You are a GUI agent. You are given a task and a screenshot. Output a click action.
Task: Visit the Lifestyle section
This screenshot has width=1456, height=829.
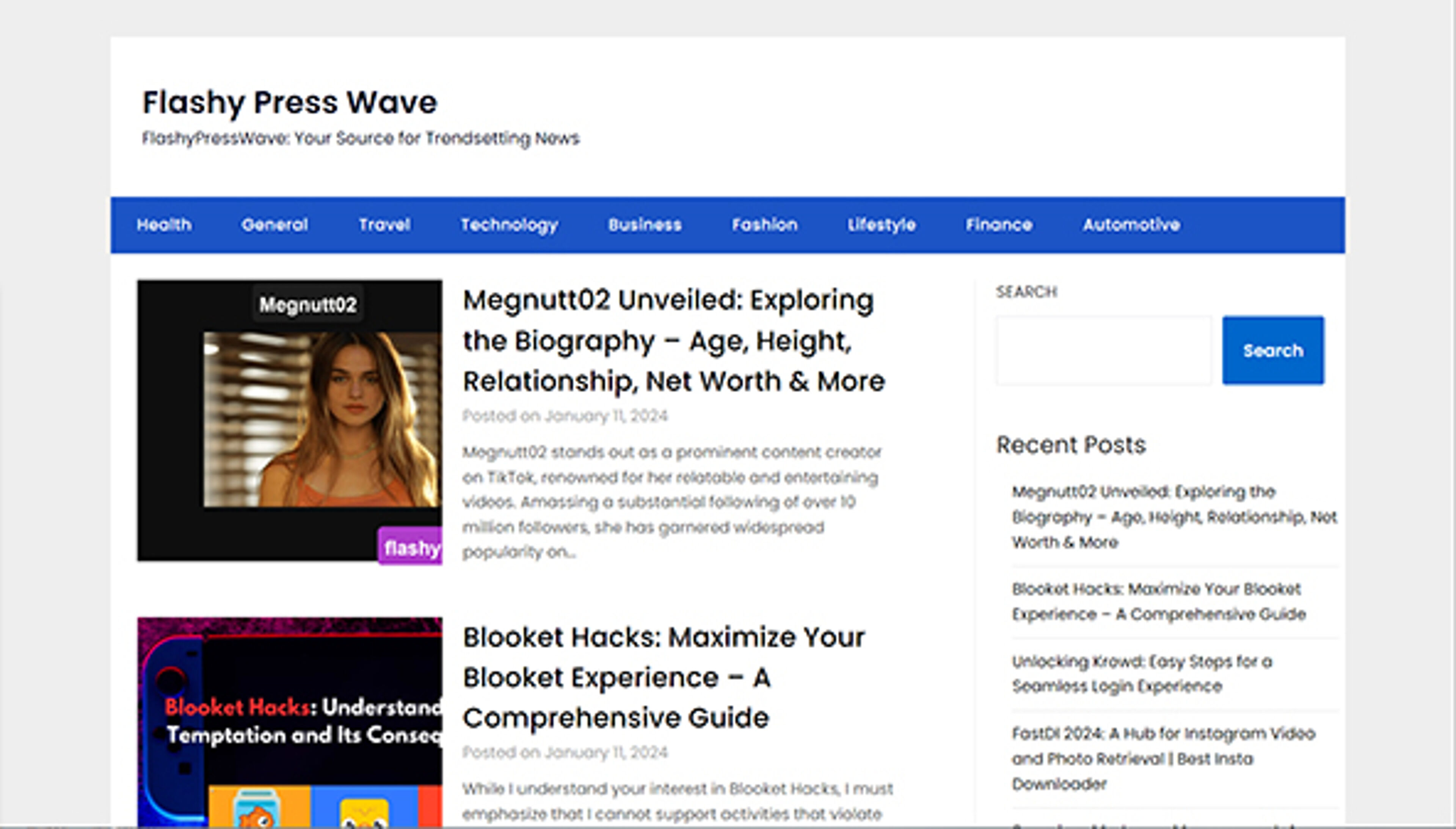(880, 225)
